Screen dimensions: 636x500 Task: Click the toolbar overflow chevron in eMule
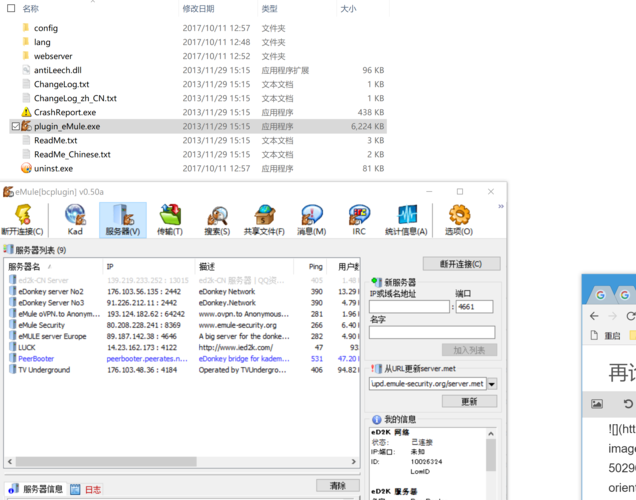501,206
